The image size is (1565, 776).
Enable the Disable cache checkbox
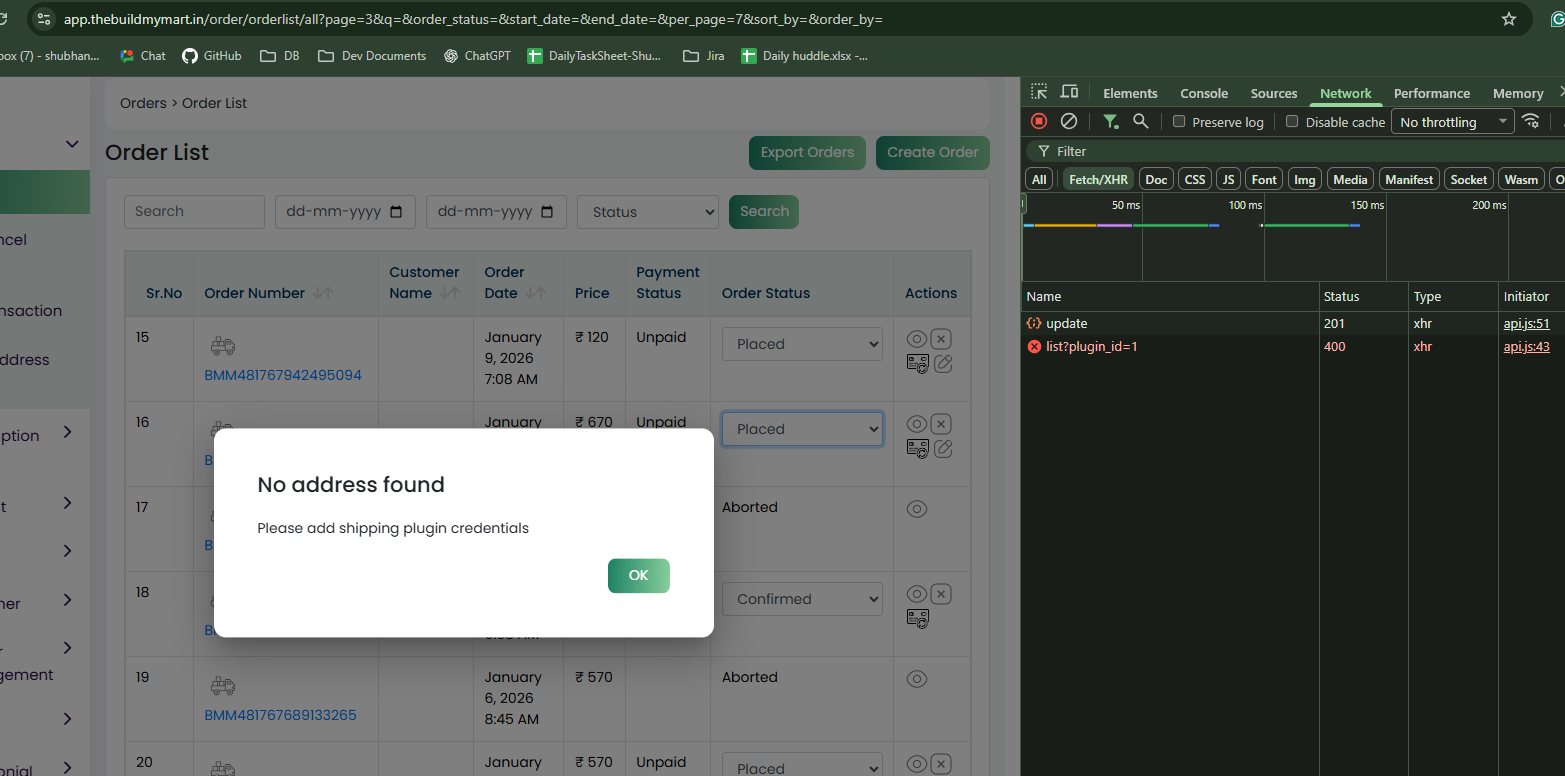click(x=1292, y=121)
